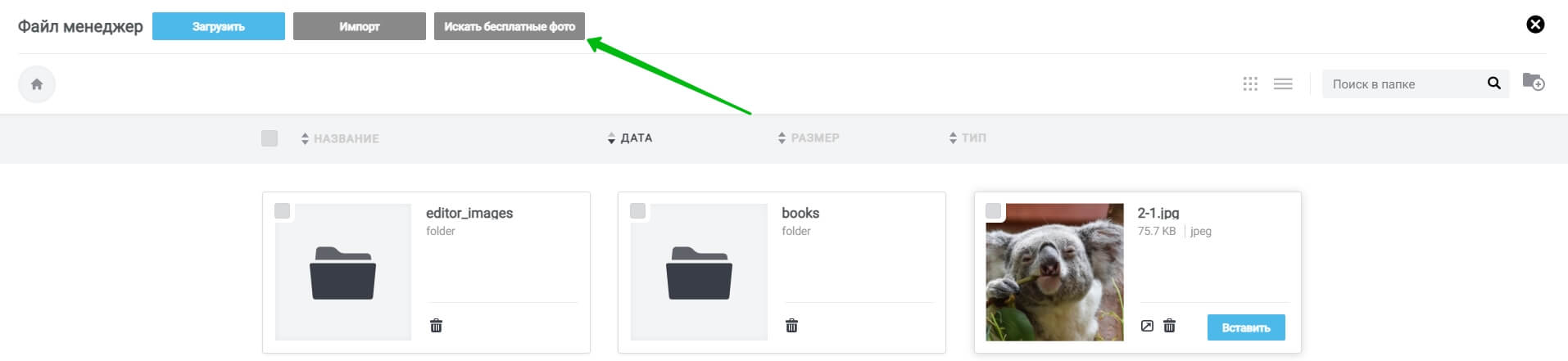The height and width of the screenshot is (361, 1568).
Task: Open image editor for 2-1.jpg
Action: (x=1147, y=326)
